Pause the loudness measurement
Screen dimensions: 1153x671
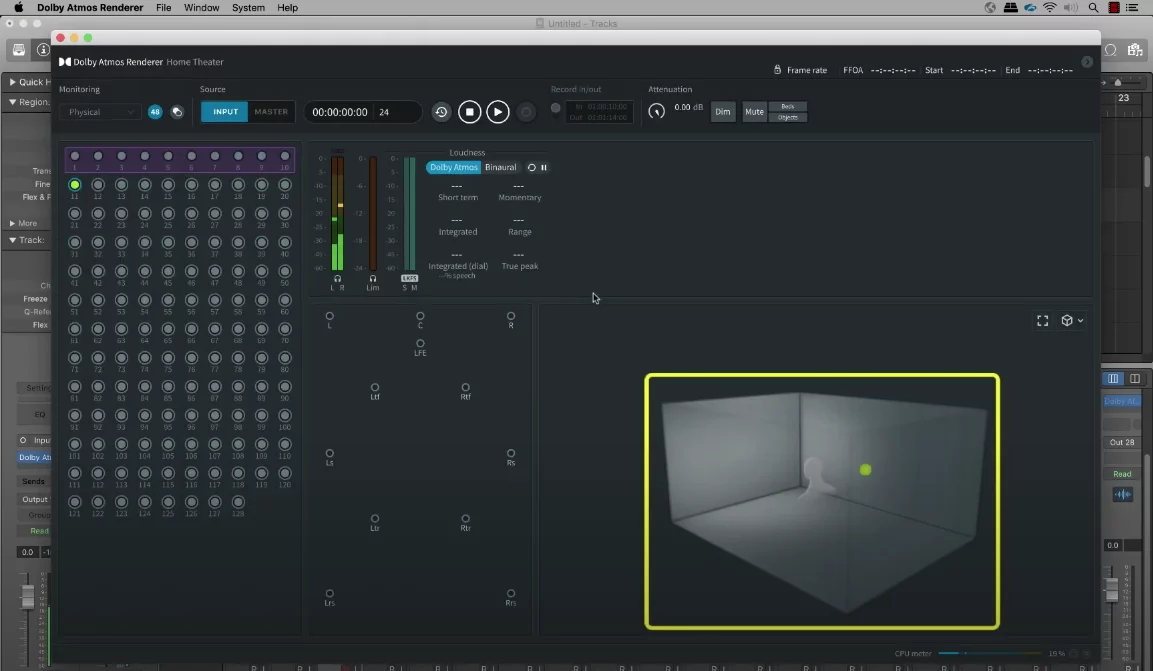(x=544, y=168)
